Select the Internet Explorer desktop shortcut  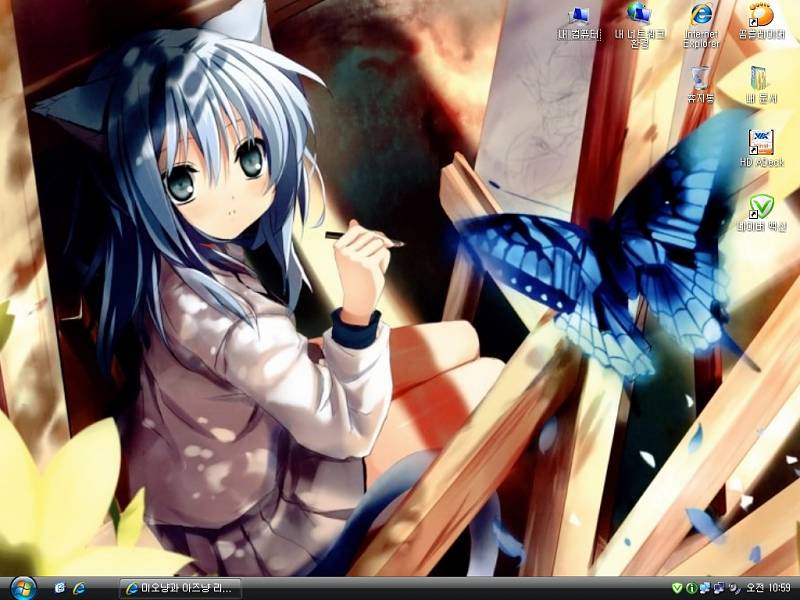(x=701, y=17)
